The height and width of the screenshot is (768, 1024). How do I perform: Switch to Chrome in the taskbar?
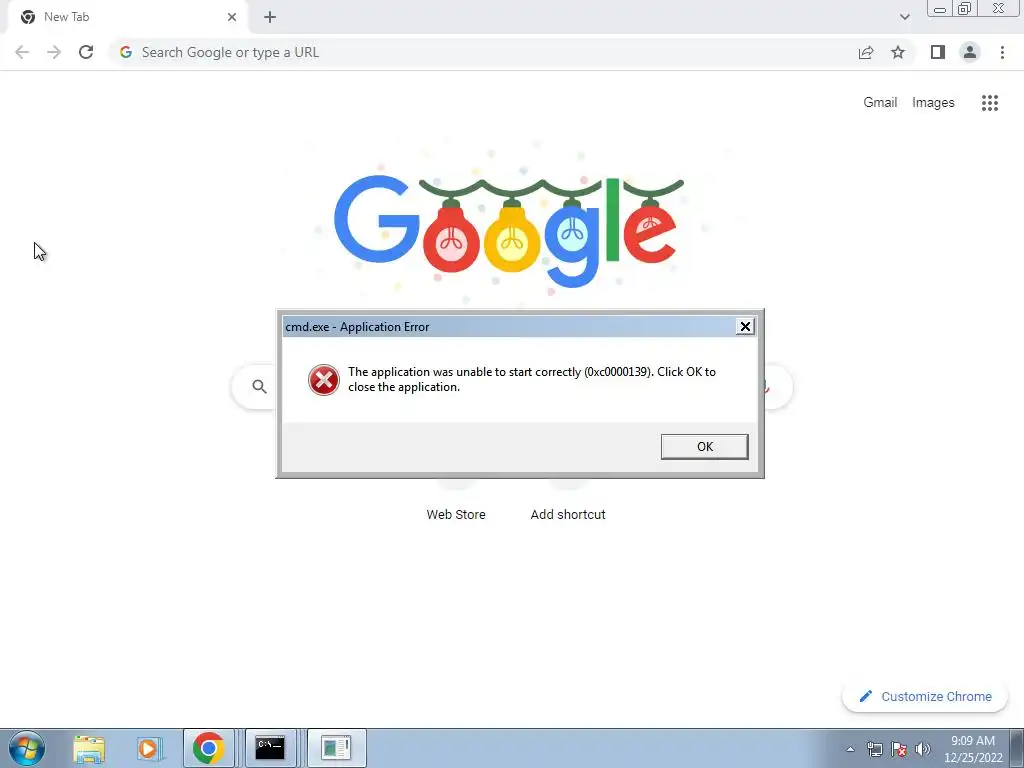[208, 748]
